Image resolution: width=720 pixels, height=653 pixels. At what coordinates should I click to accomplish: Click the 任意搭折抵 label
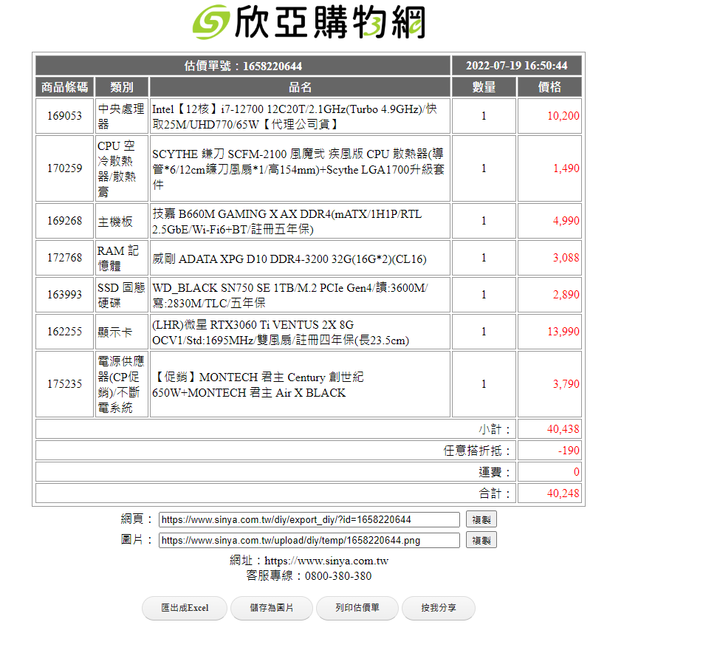pyautogui.click(x=477, y=450)
